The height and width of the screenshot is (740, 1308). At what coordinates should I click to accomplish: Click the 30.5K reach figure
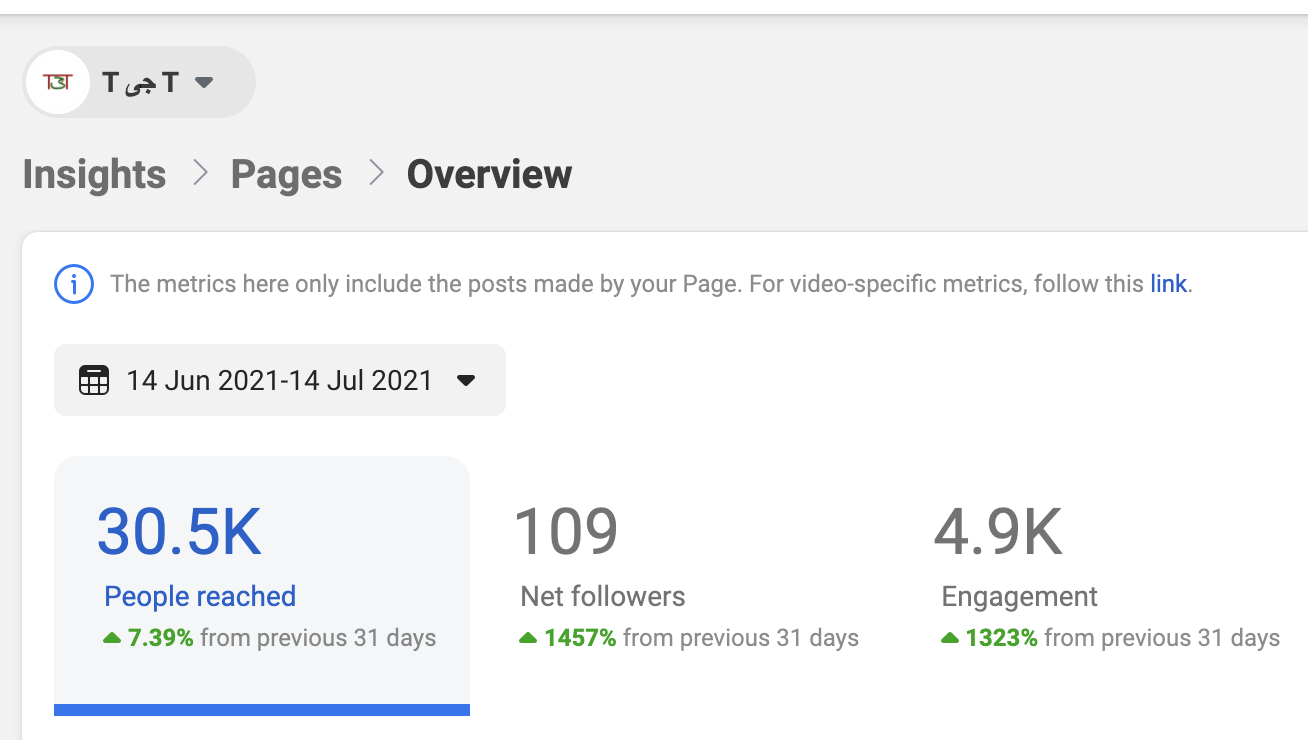click(x=179, y=532)
